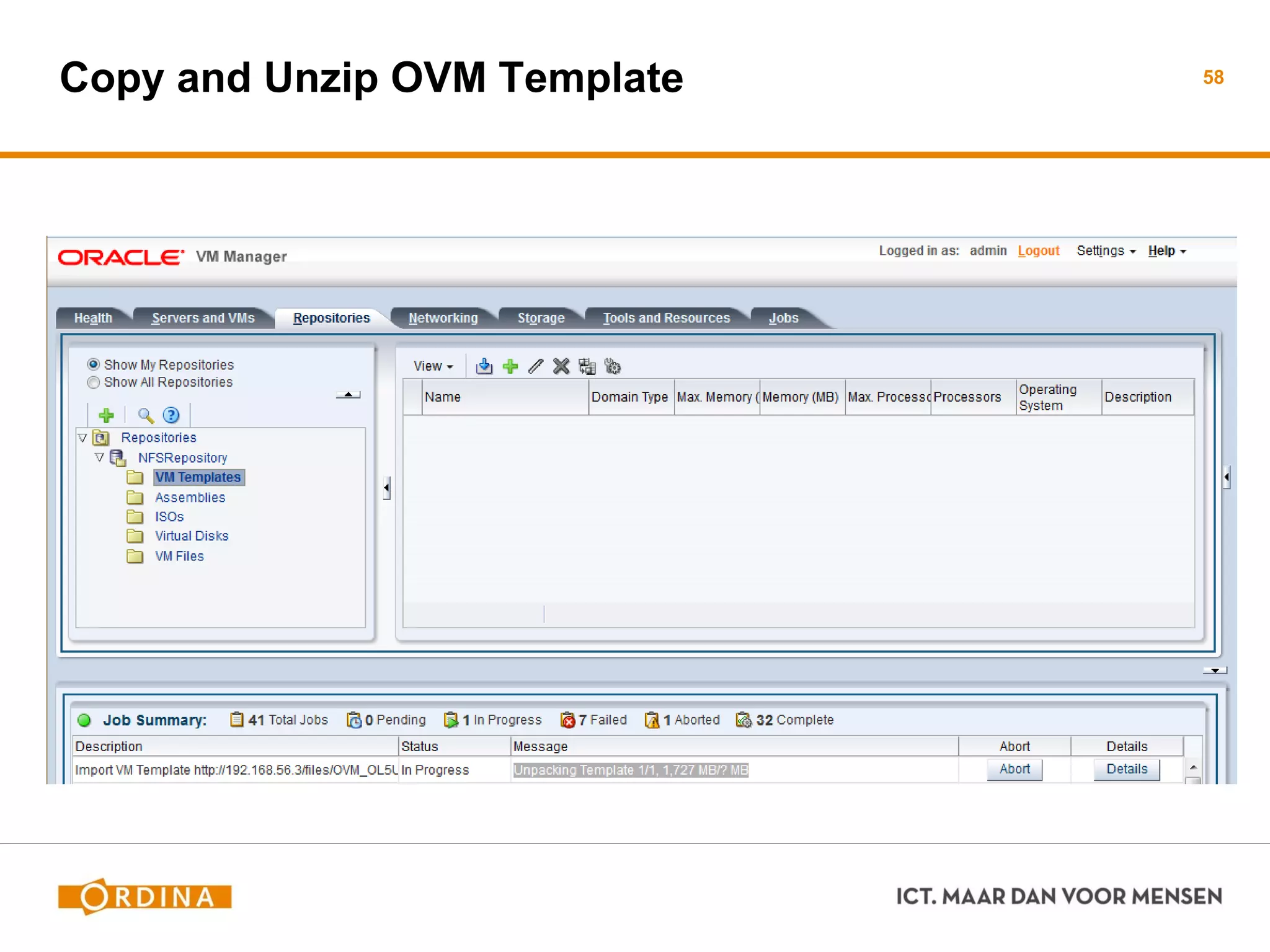
Task: Click the Operating System column header
Action: click(x=1059, y=397)
